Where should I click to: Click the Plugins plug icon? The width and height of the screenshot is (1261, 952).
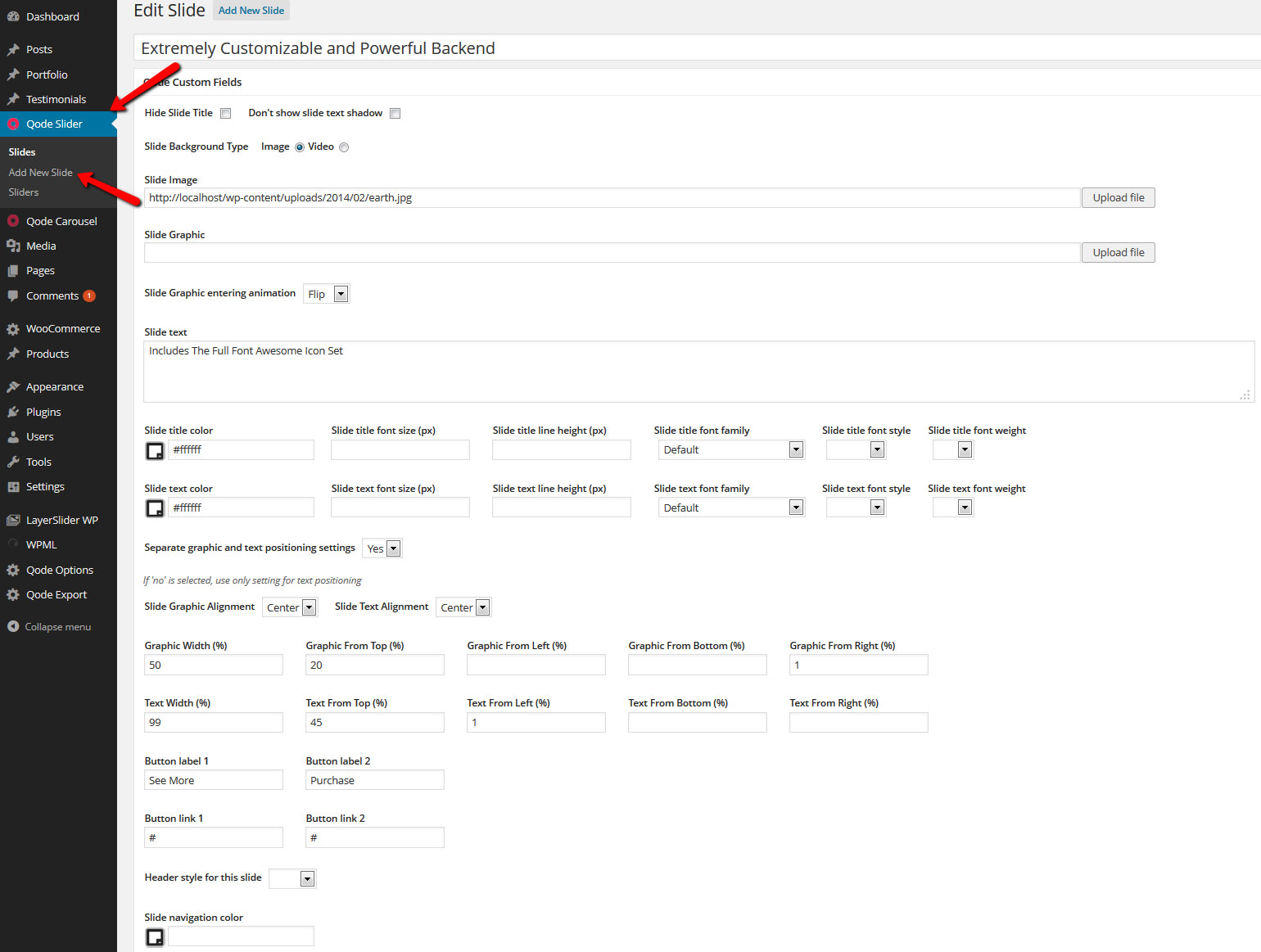(x=13, y=412)
